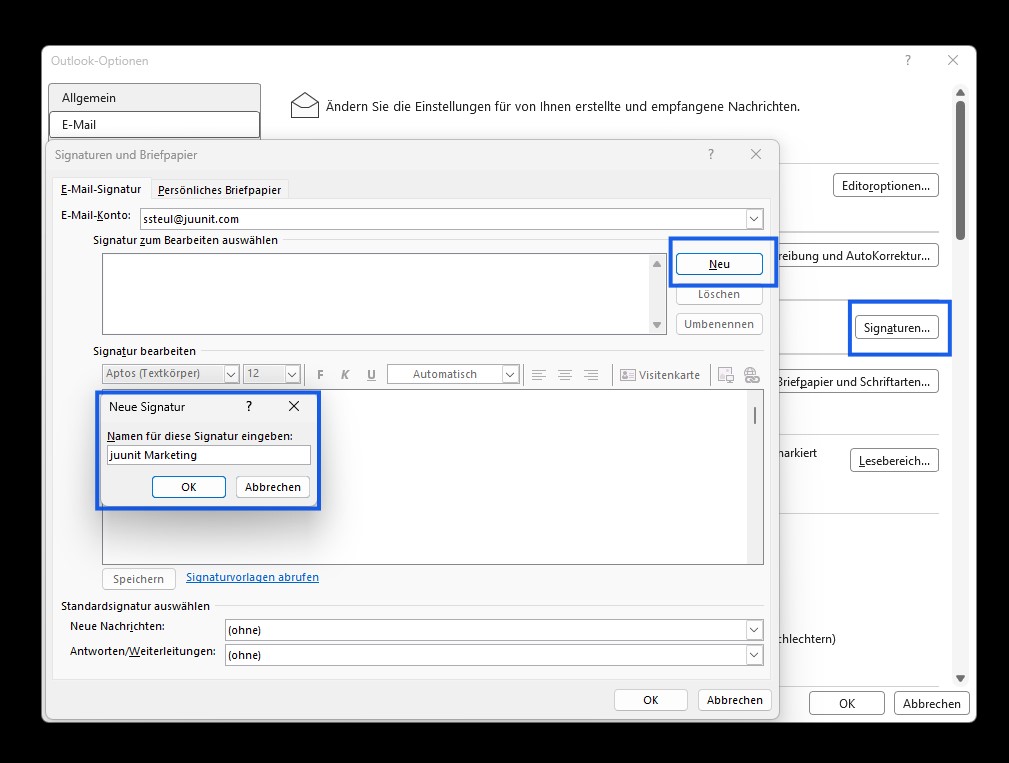The image size is (1009, 763).
Task: Open the Automatisch font color dropdown
Action: (x=510, y=374)
